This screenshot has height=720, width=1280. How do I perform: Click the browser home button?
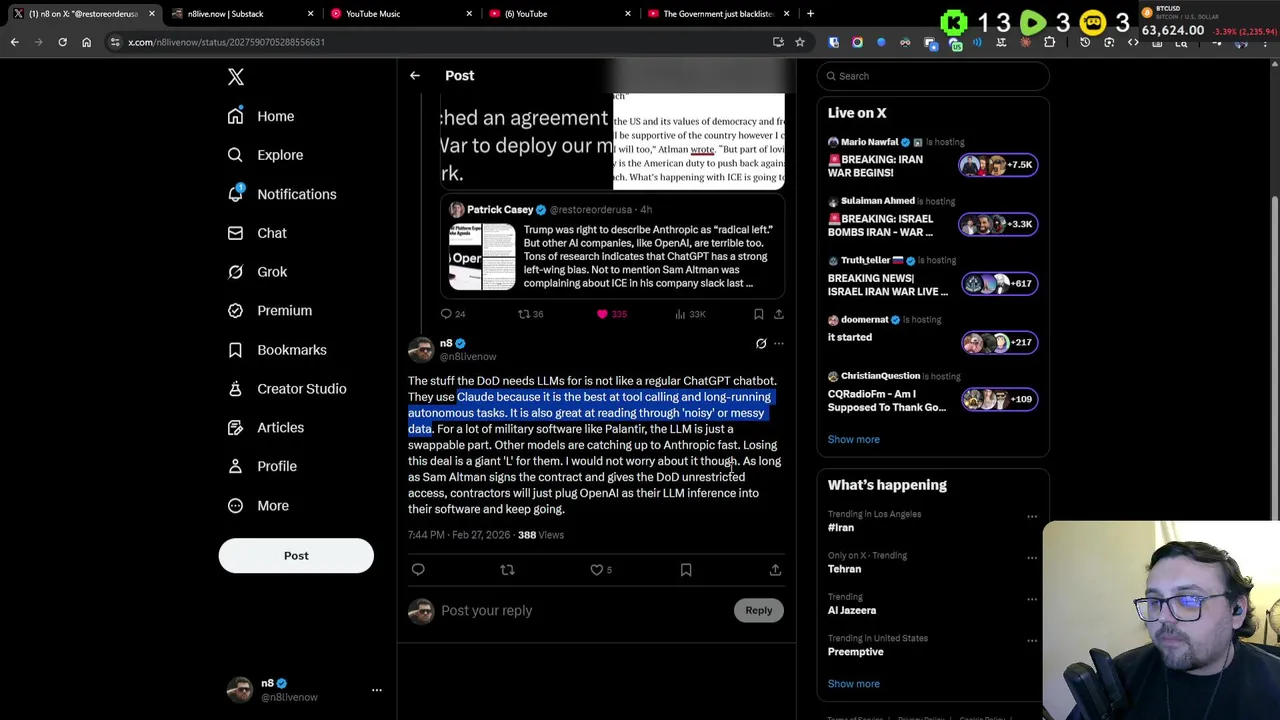pos(86,42)
